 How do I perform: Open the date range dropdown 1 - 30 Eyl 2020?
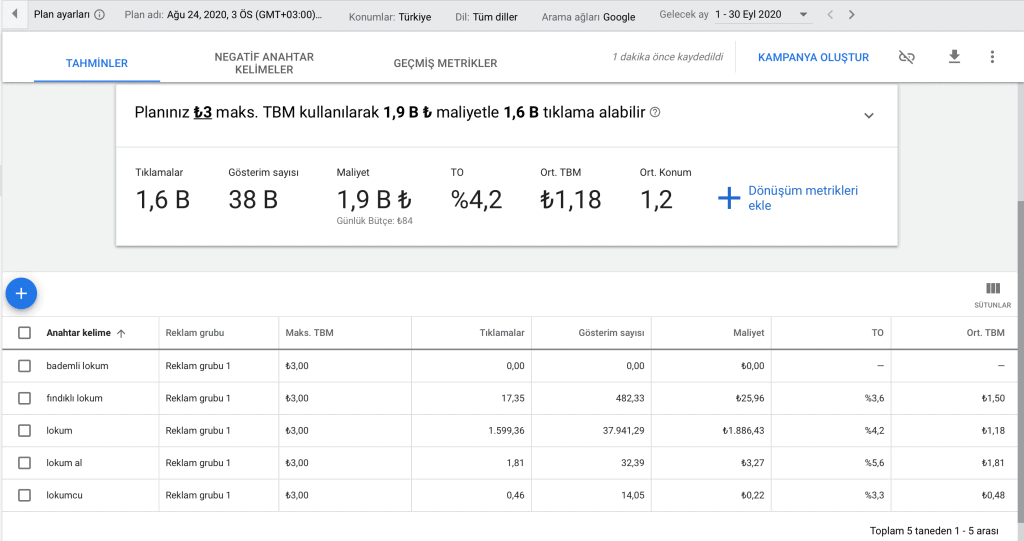[x=762, y=14]
